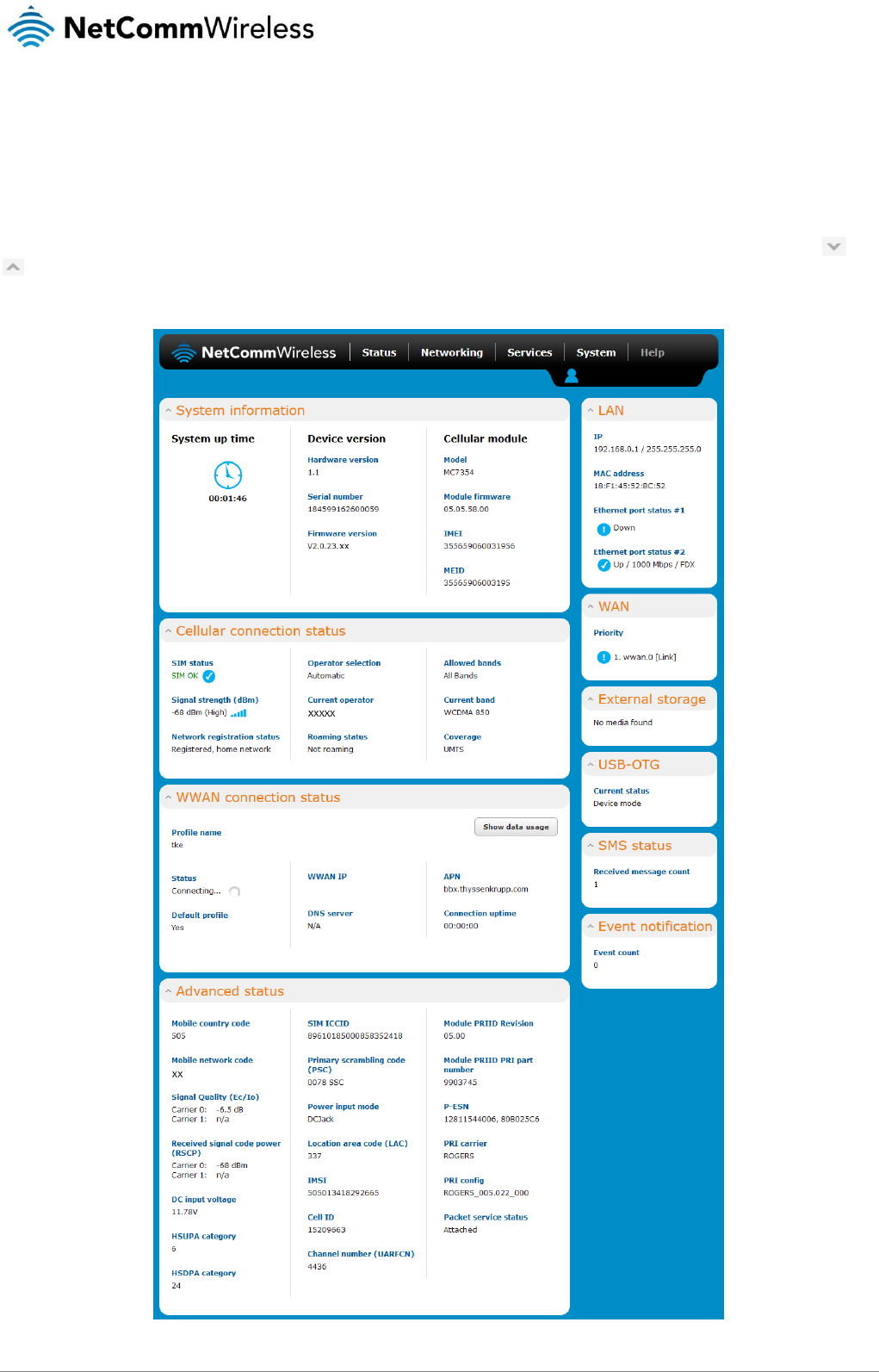Click the PRI carrier value ROGERS
Viewport: 879px width, 1372px height.
(x=459, y=1156)
